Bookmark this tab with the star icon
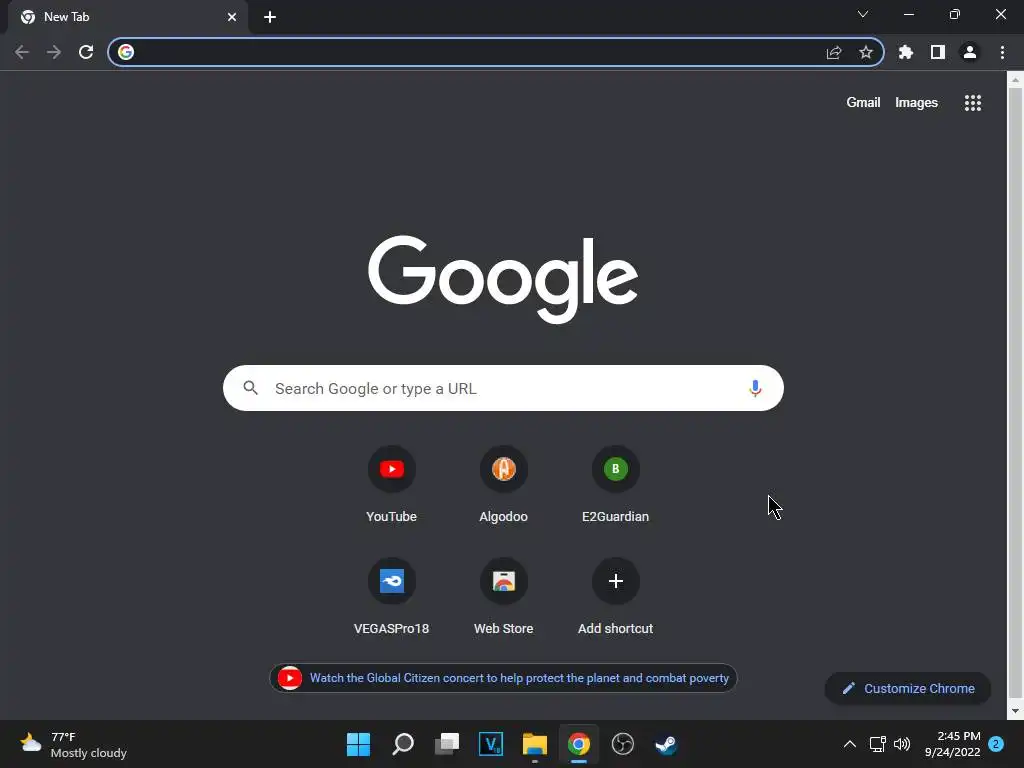Viewport: 1024px width, 768px height. coord(866,52)
